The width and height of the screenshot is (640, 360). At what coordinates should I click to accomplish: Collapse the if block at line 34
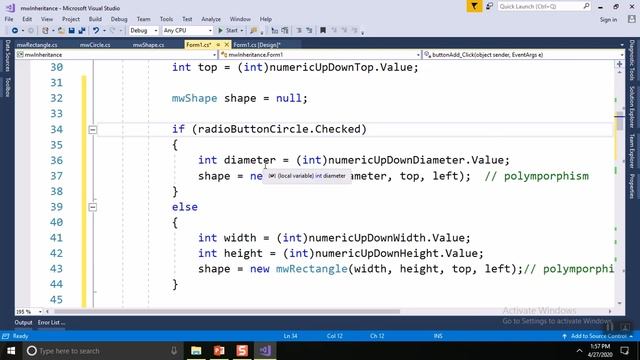click(x=93, y=130)
